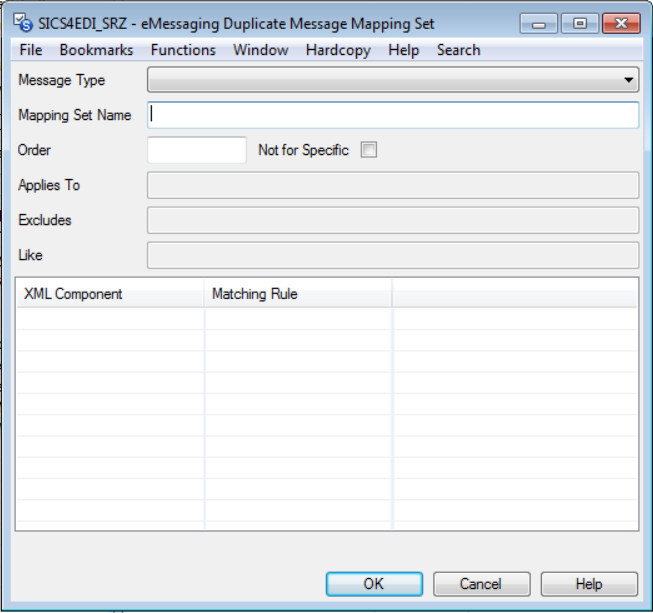The width and height of the screenshot is (653, 613).
Task: Click the Order input field
Action: (197, 150)
